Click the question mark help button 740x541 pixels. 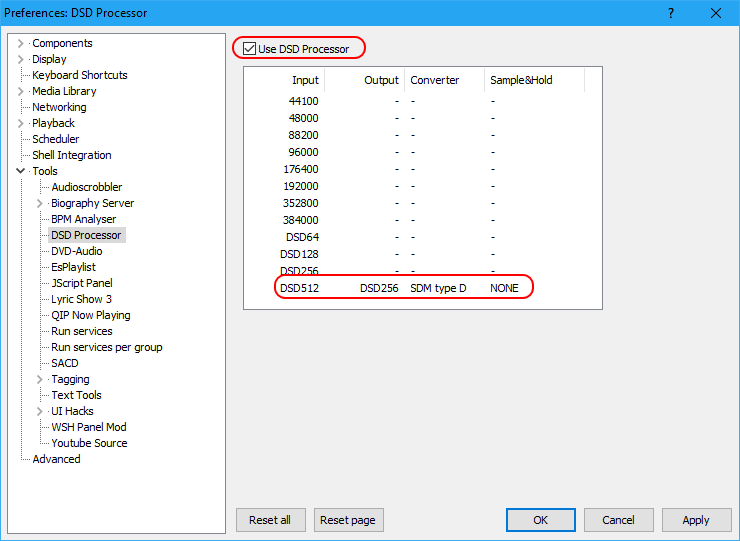tap(669, 13)
